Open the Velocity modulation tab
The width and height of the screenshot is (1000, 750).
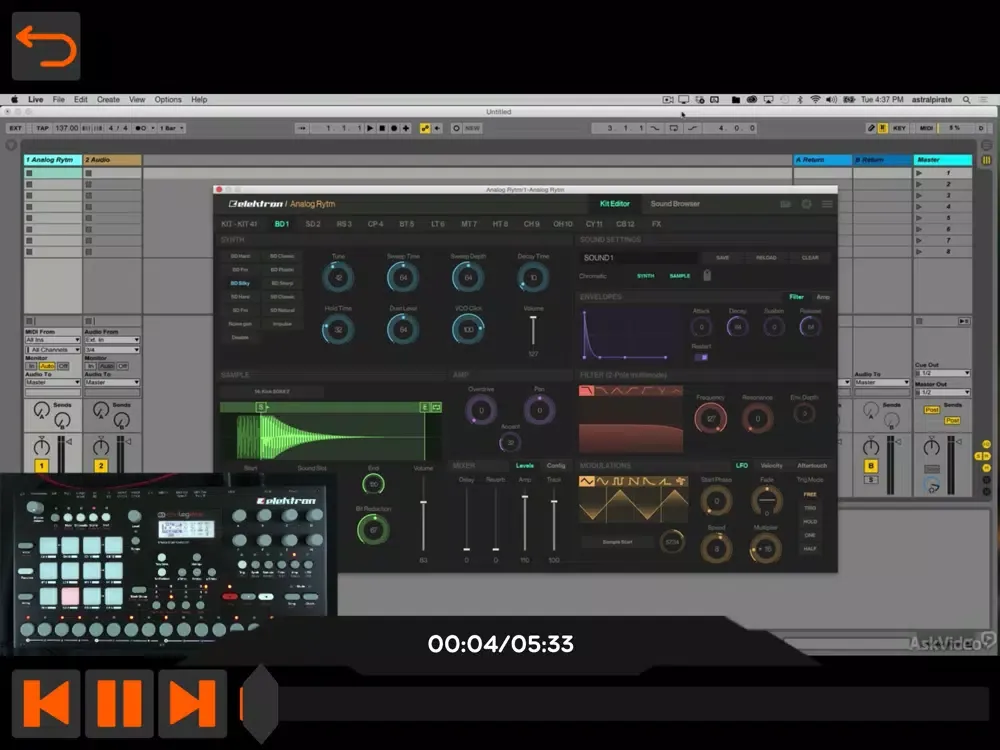click(771, 466)
